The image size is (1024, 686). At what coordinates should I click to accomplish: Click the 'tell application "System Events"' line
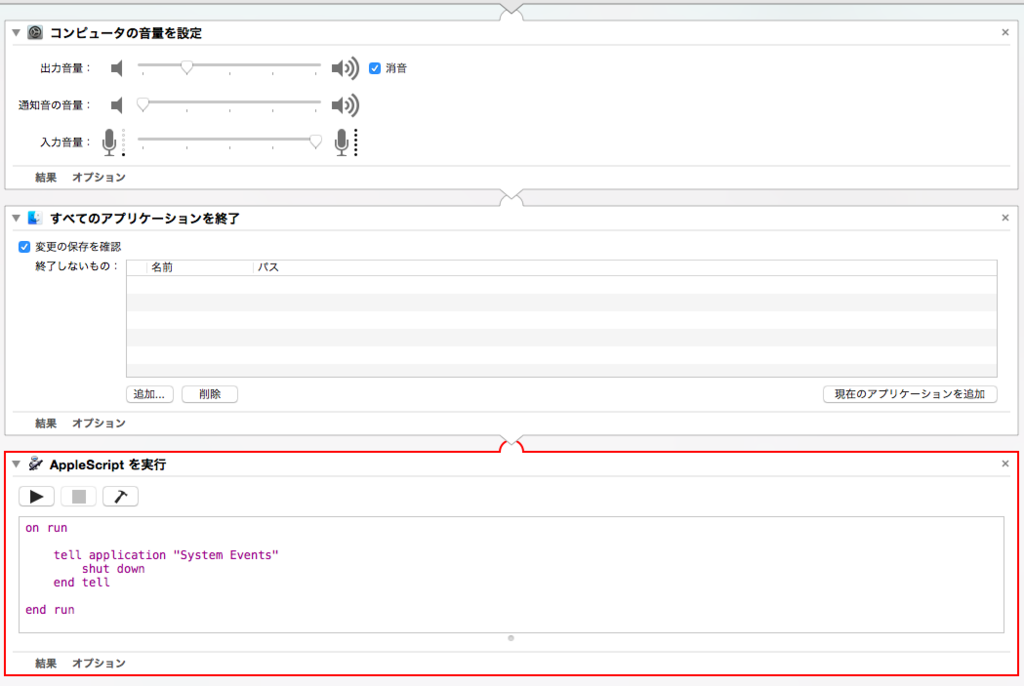point(166,555)
